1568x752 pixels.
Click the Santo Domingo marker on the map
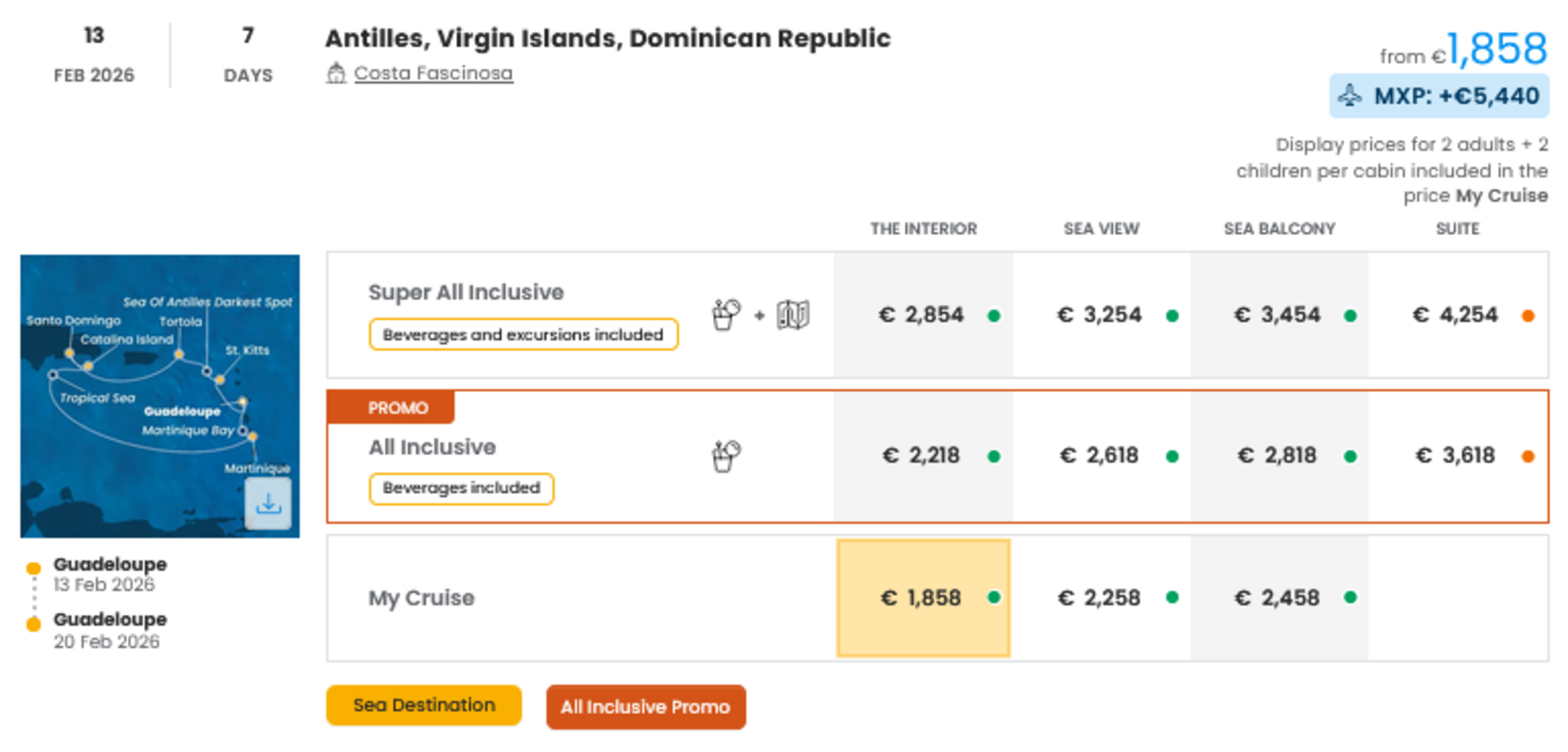point(70,352)
